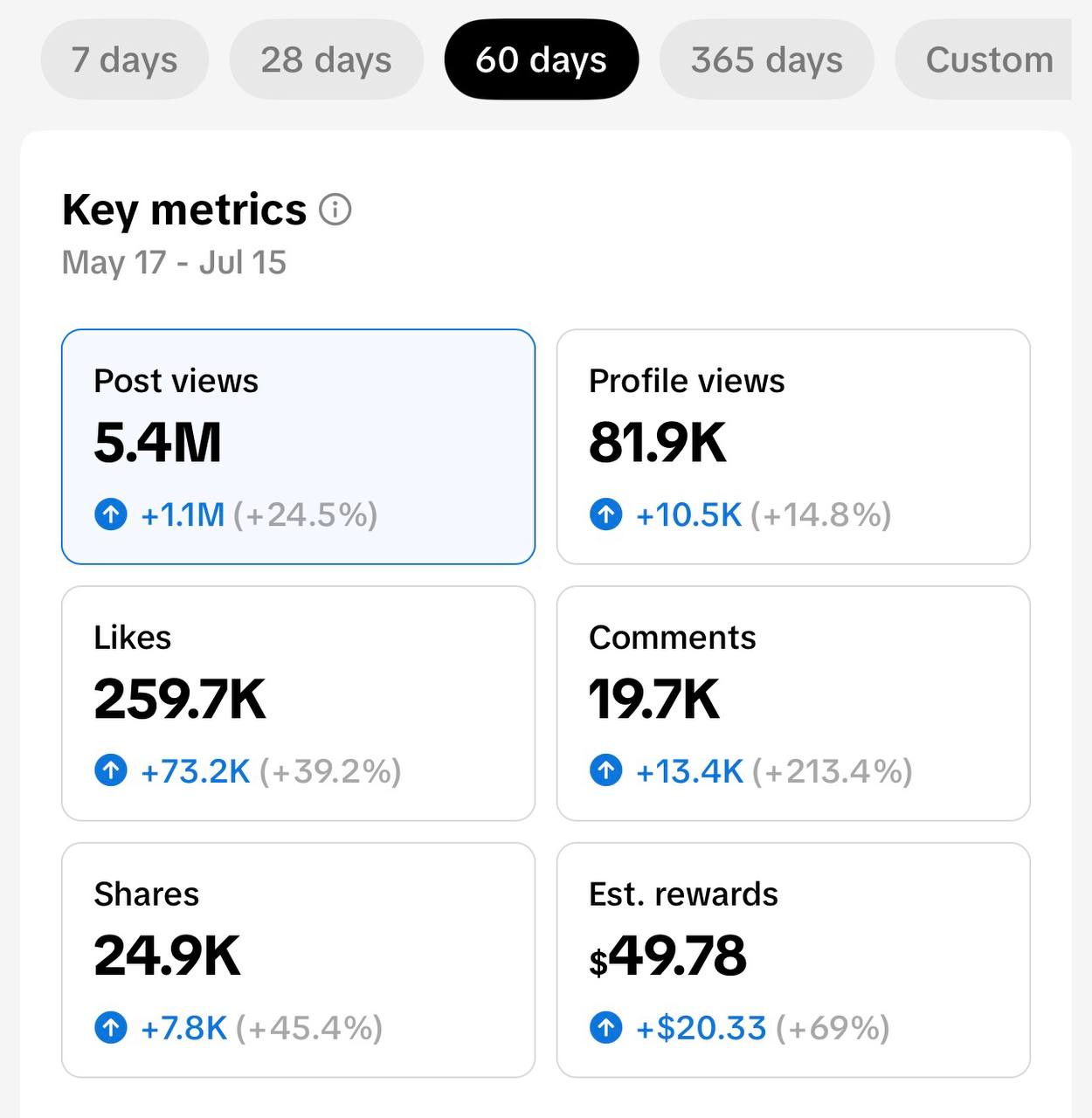
Task: Click the May 17 - Jul 15 date text
Action: (174, 262)
